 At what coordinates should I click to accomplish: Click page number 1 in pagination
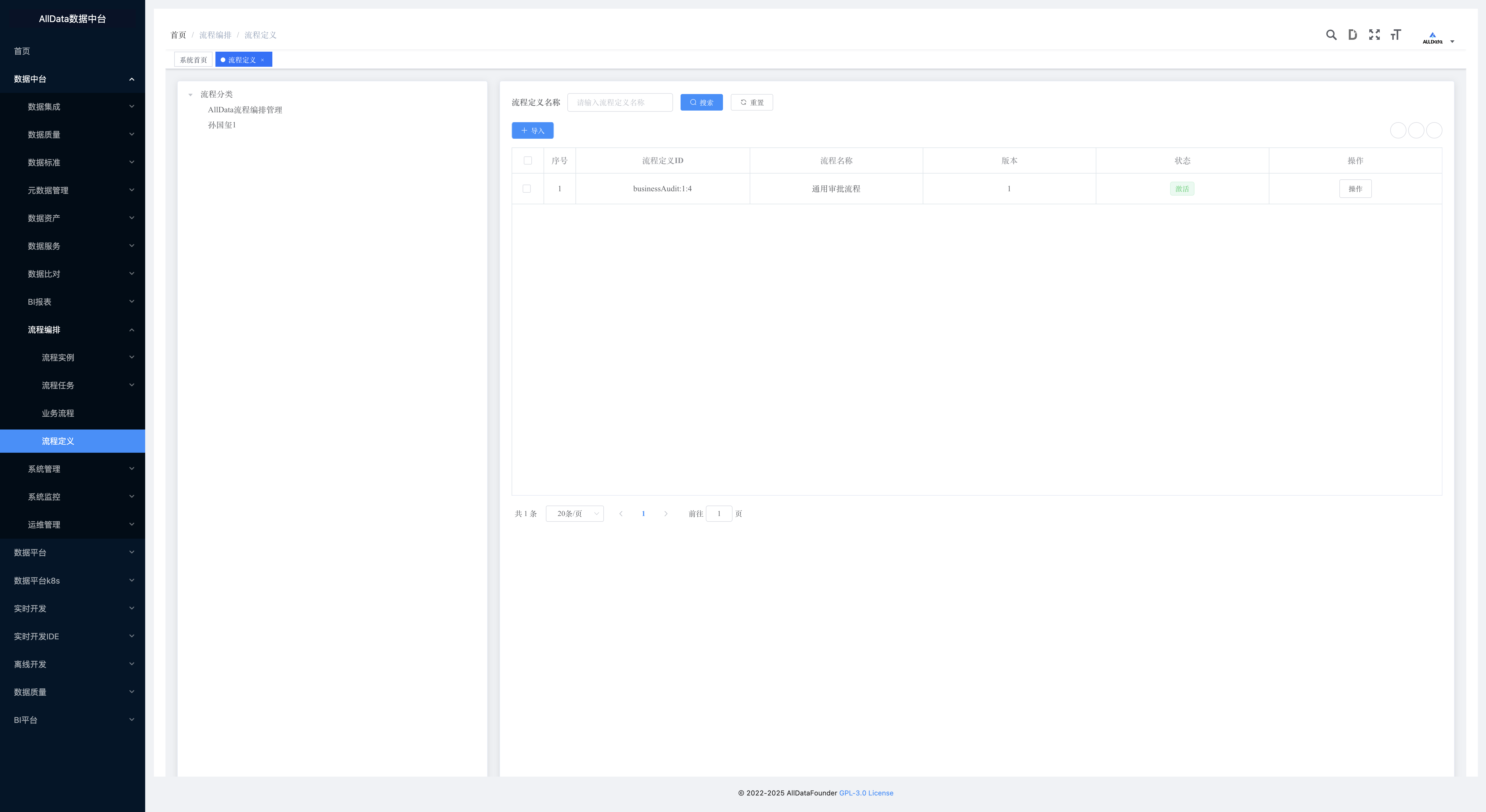tap(643, 514)
